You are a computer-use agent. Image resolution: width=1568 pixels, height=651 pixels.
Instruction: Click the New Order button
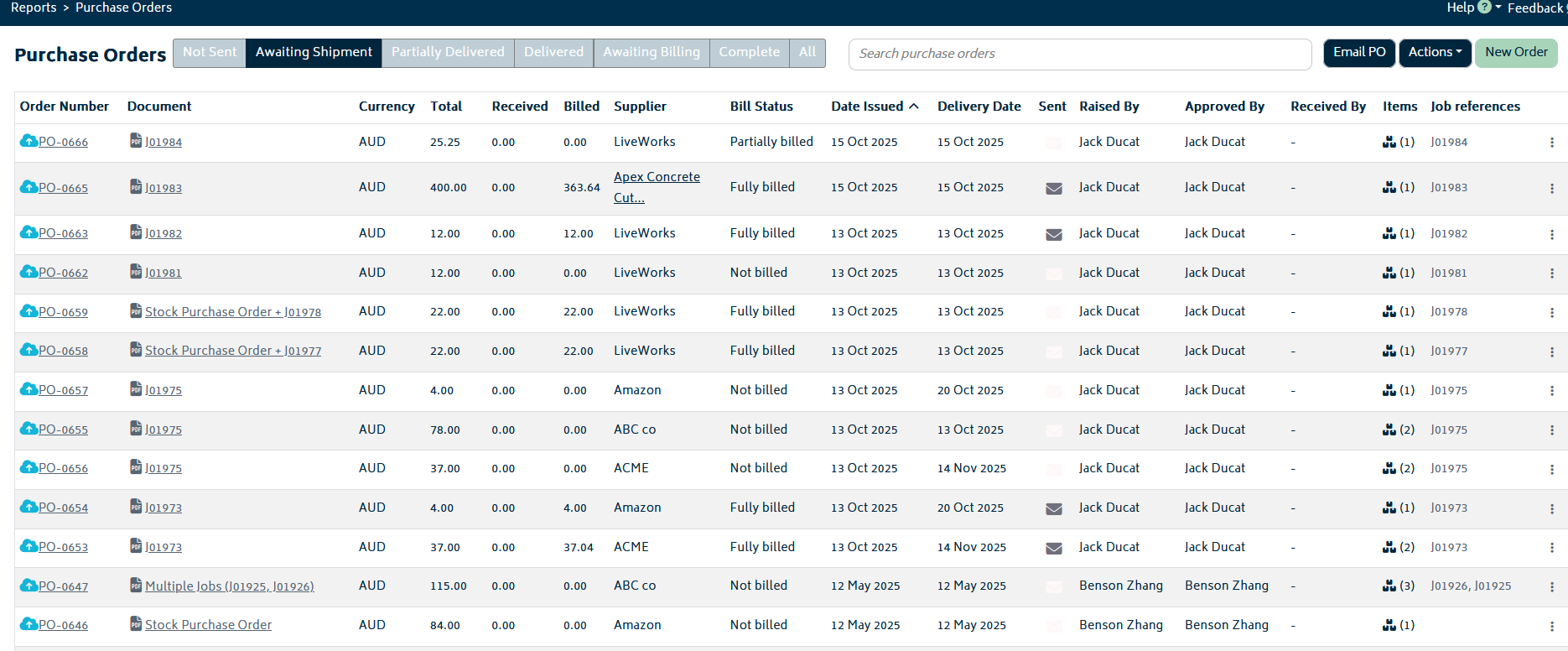click(x=1515, y=52)
